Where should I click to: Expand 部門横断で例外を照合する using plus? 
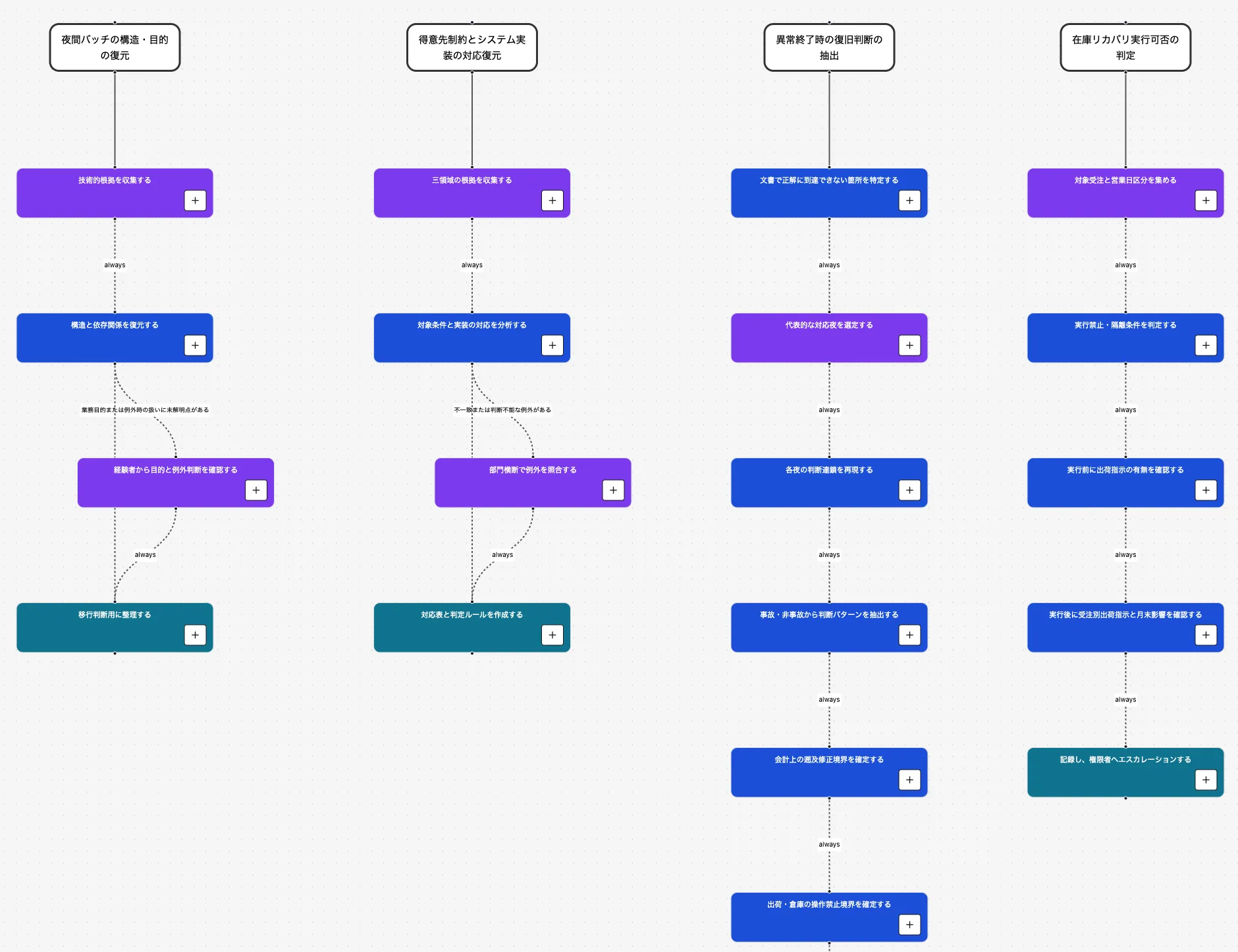(x=613, y=490)
